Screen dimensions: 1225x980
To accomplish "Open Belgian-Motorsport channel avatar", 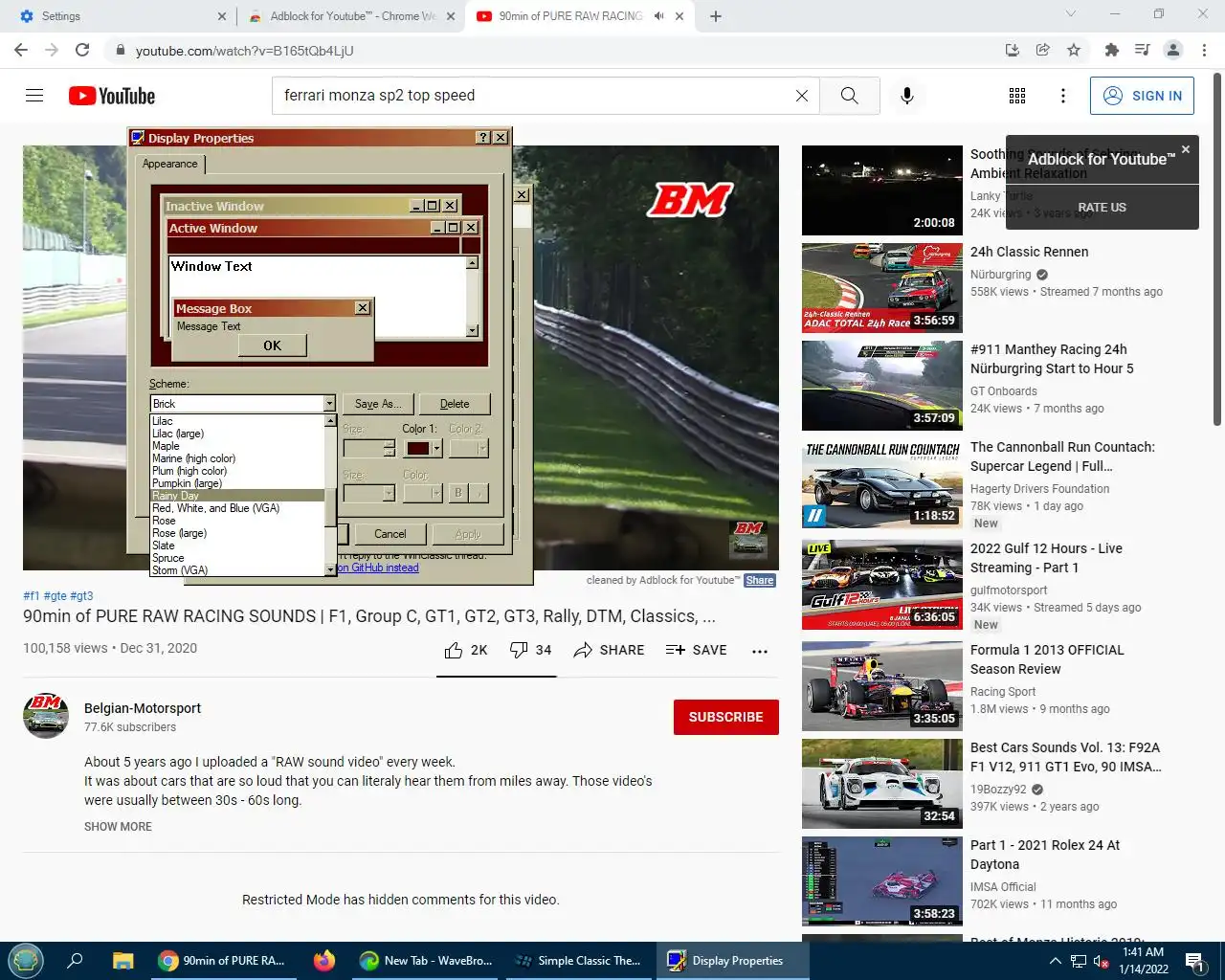I will click(46, 716).
